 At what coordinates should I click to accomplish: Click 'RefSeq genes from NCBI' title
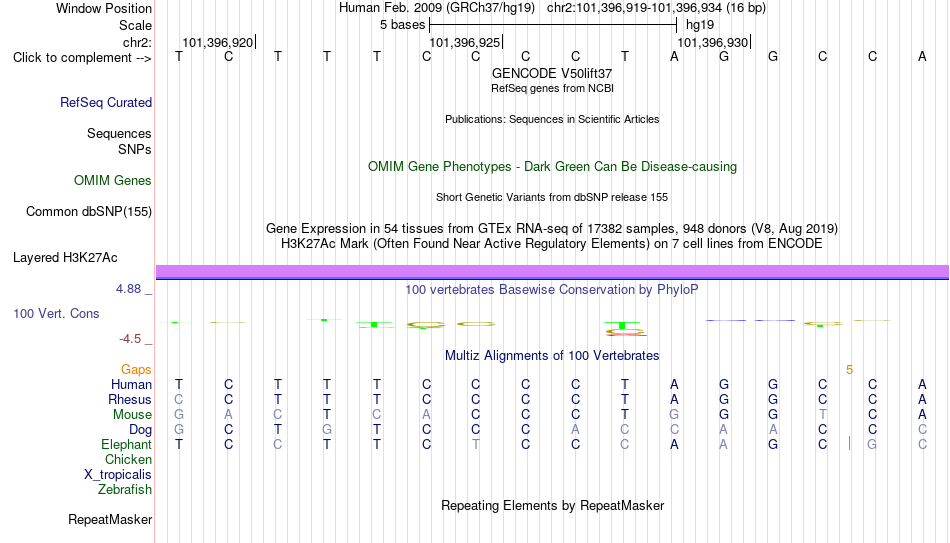[552, 88]
